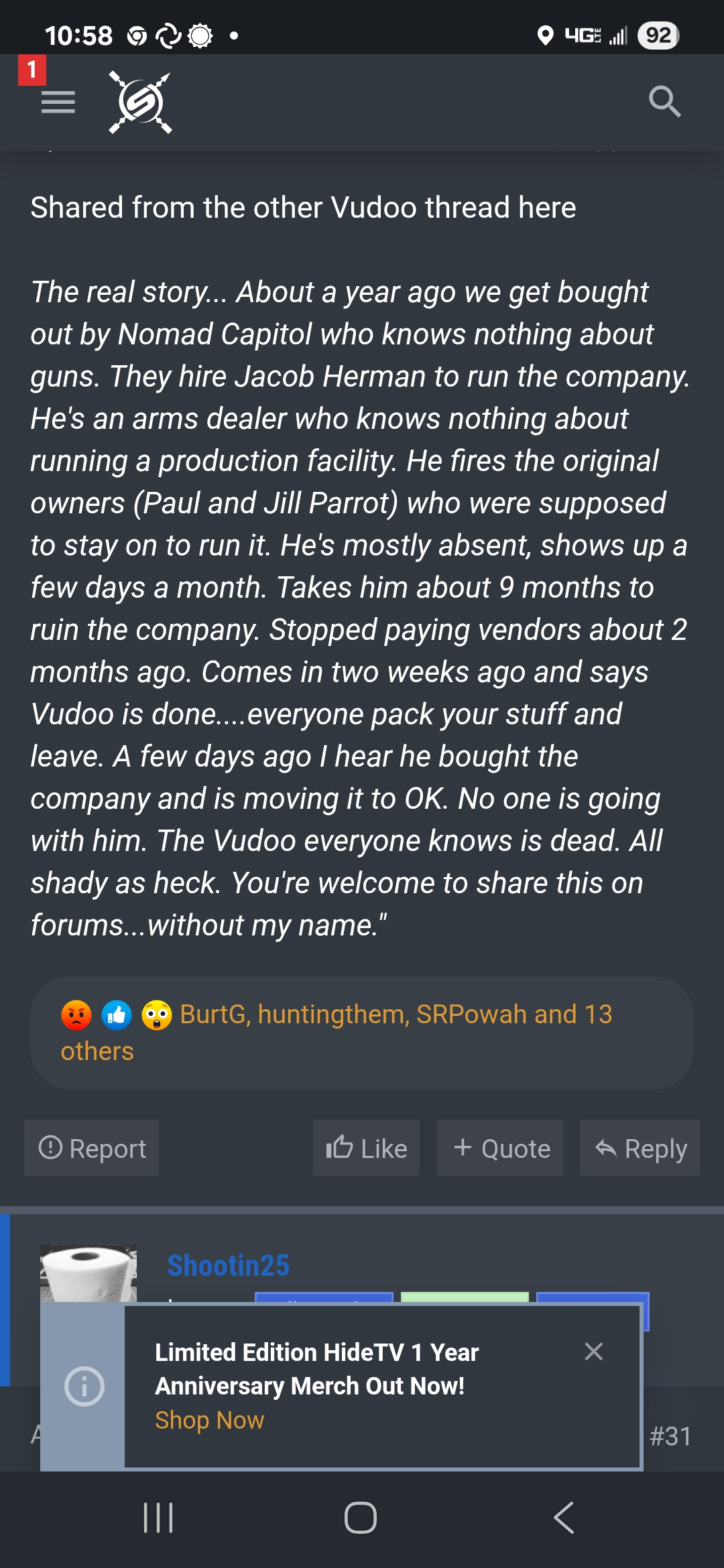Click the angry reaction emoji
This screenshot has height=1568, width=724.
[x=76, y=1015]
